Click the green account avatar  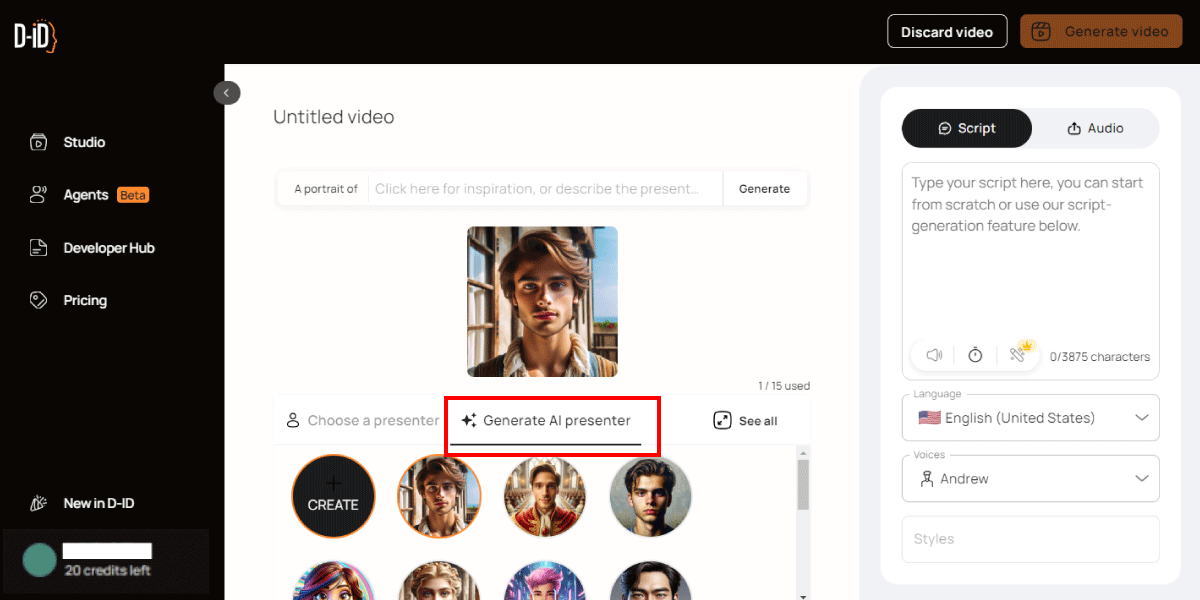coord(40,560)
